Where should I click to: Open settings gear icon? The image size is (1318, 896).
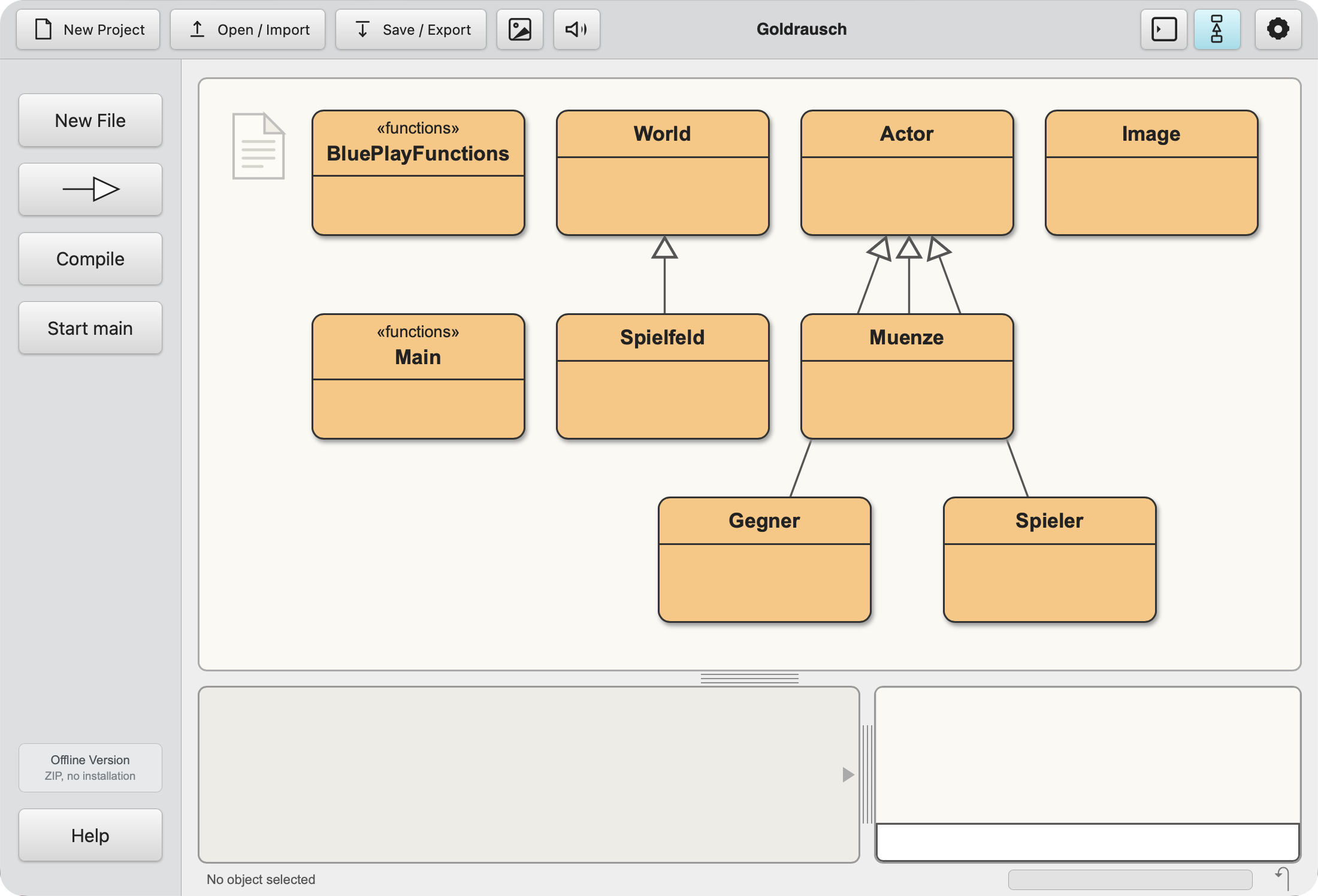pyautogui.click(x=1278, y=29)
